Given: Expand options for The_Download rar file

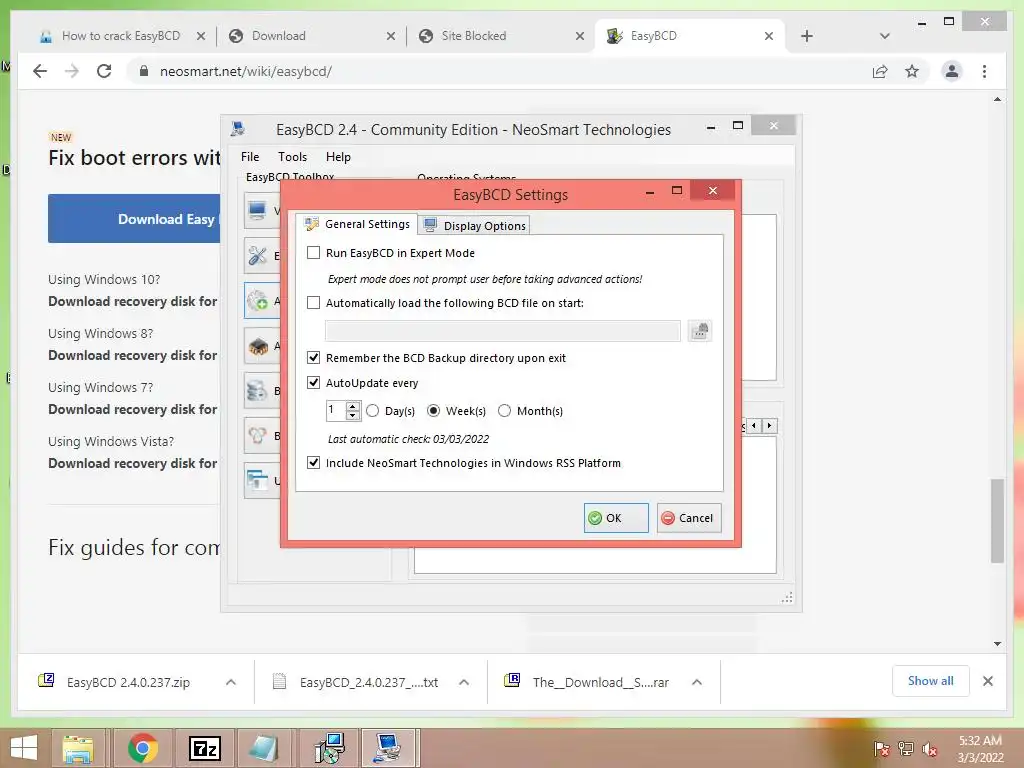Looking at the screenshot, I should coord(697,682).
